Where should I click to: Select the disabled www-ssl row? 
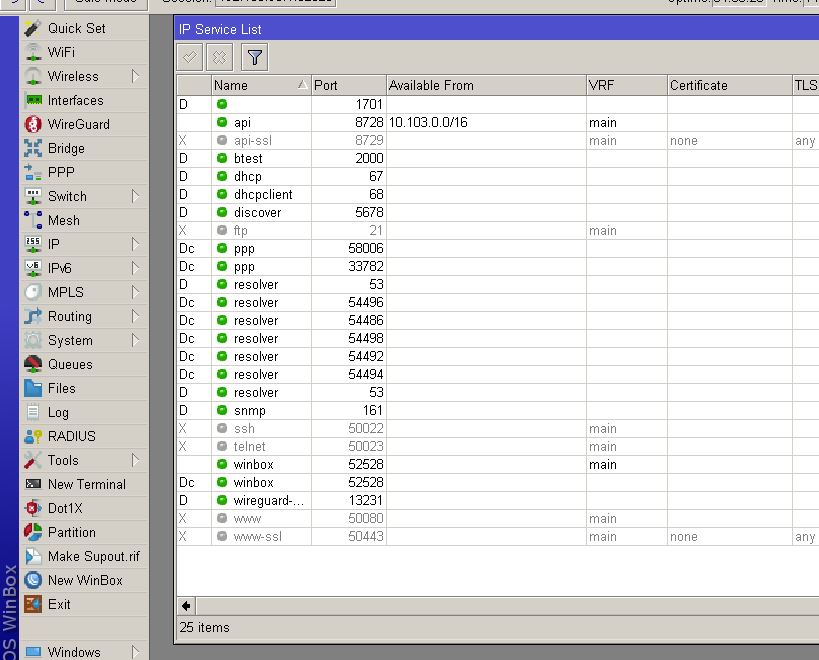(498, 537)
